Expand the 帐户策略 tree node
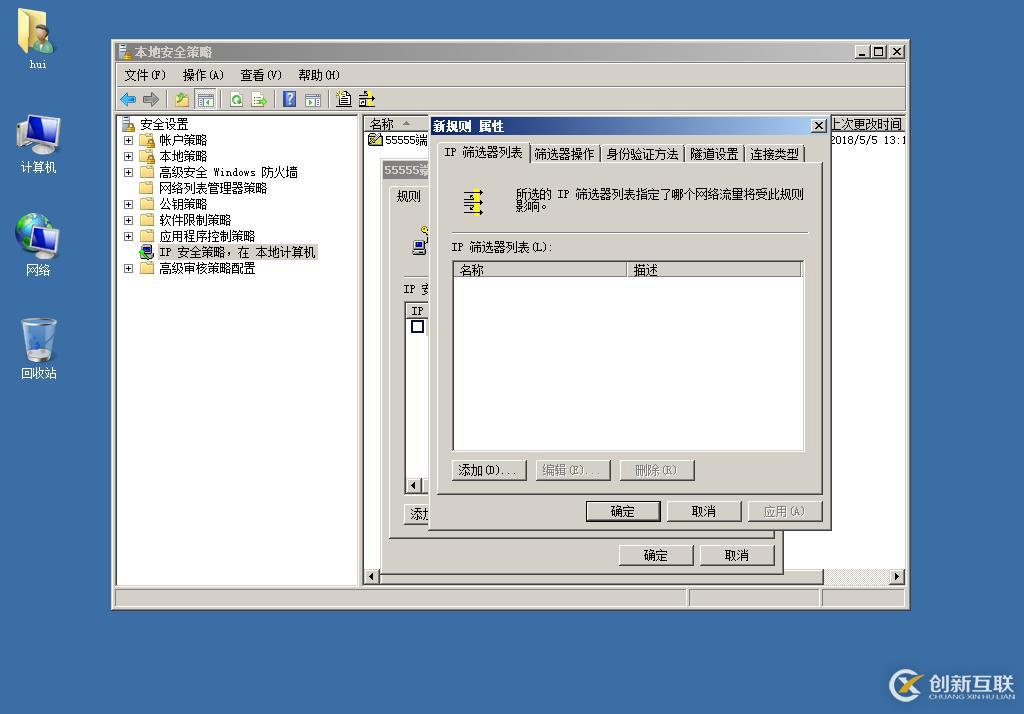This screenshot has height=714, width=1024. point(129,140)
